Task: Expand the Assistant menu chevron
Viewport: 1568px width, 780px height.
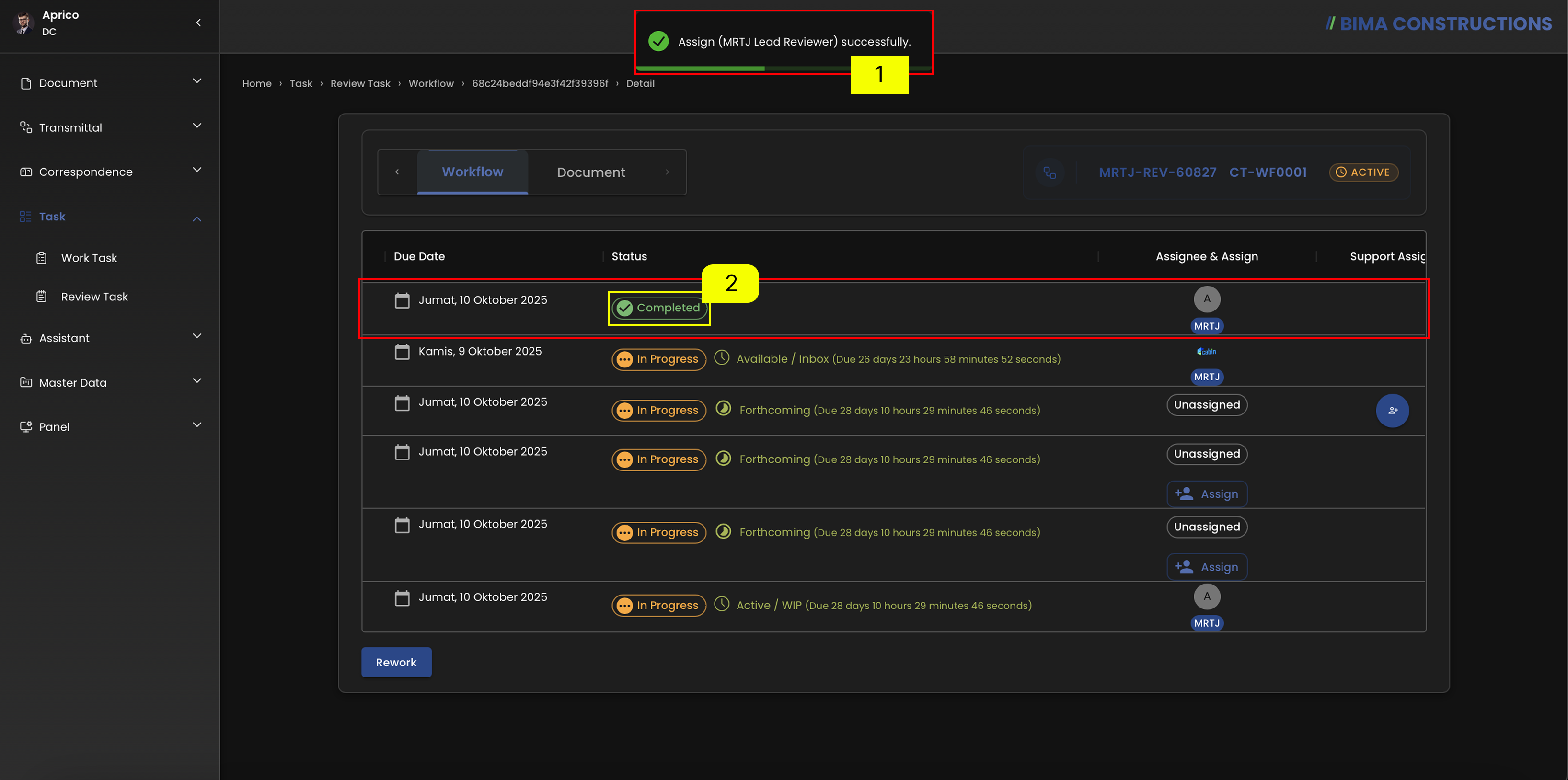Action: pyautogui.click(x=196, y=336)
